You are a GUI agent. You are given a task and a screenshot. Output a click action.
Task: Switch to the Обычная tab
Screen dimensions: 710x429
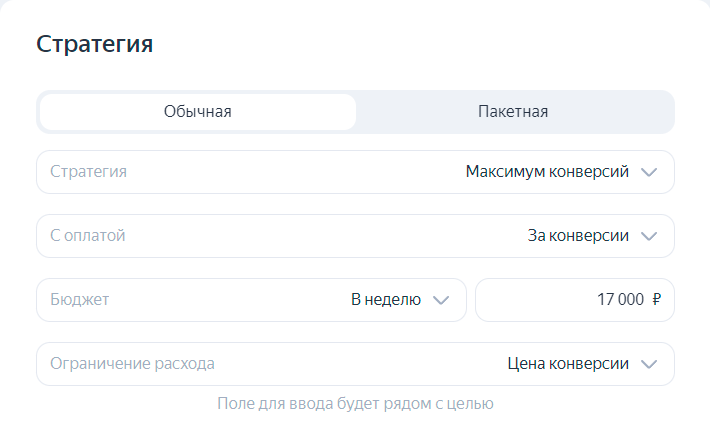[x=198, y=112]
